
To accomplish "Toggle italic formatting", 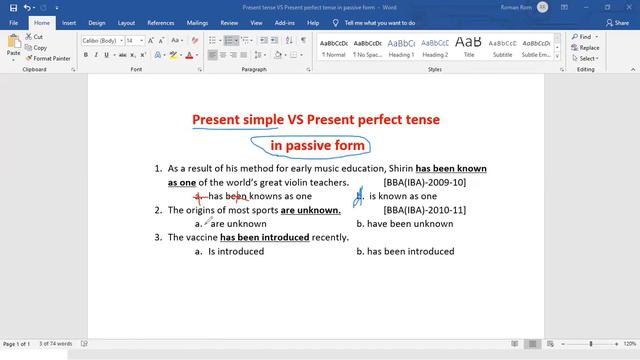I will (x=96, y=55).
